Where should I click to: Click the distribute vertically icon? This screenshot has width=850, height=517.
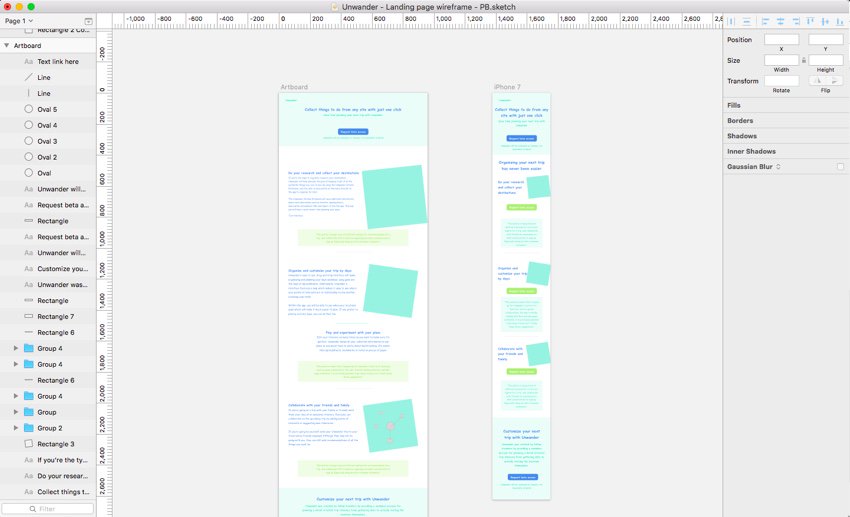[746, 22]
